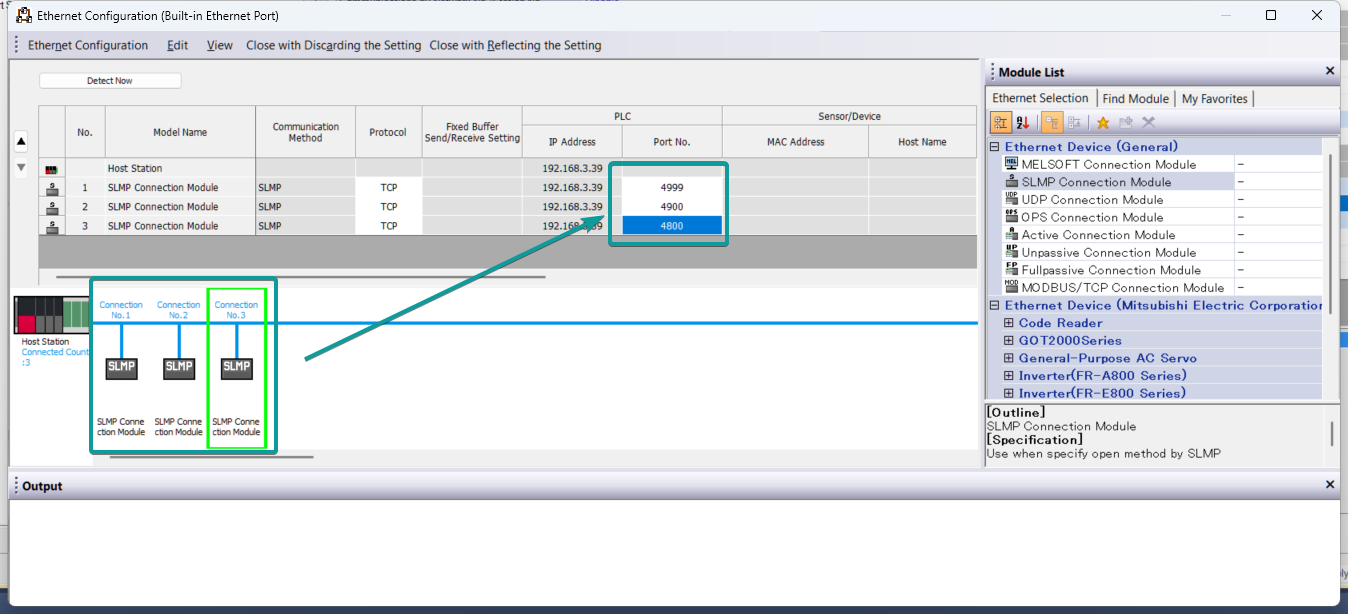Select the UDP Connection Module icon
Viewport: 1348px width, 614px height.
tap(1011, 199)
